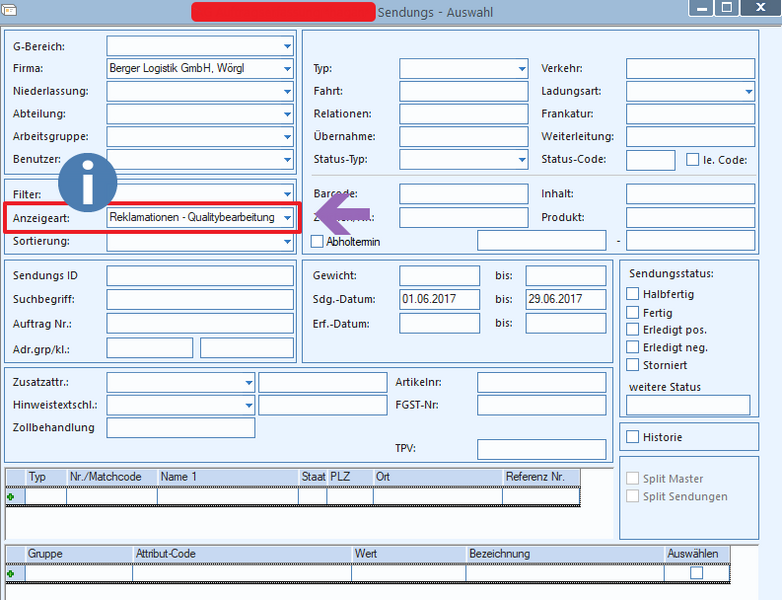The width and height of the screenshot is (782, 600).
Task: Enable the Historie checkbox
Action: (632, 437)
